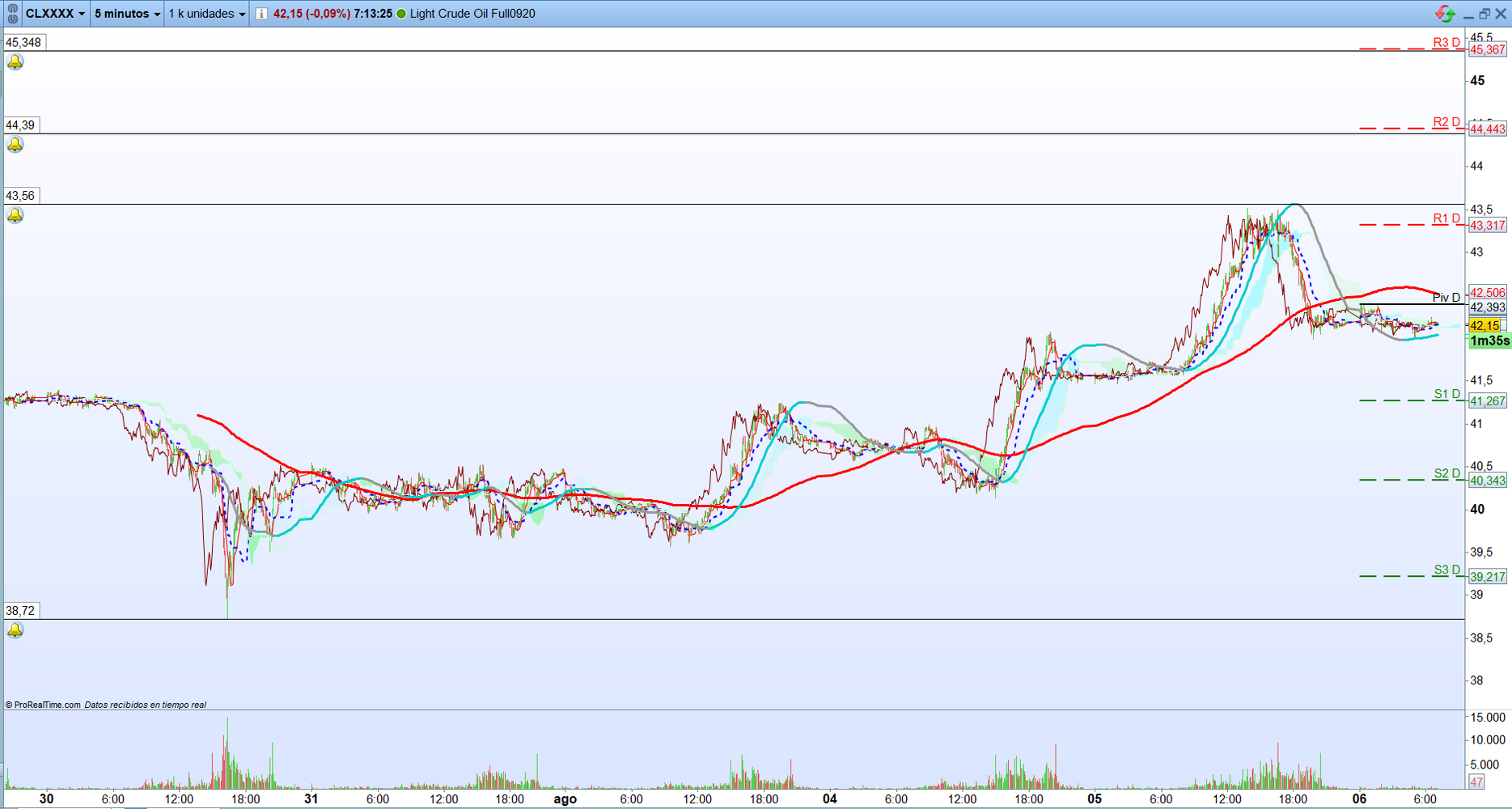
Task: Open the CLXXXX instrument dropdown
Action: (x=54, y=14)
